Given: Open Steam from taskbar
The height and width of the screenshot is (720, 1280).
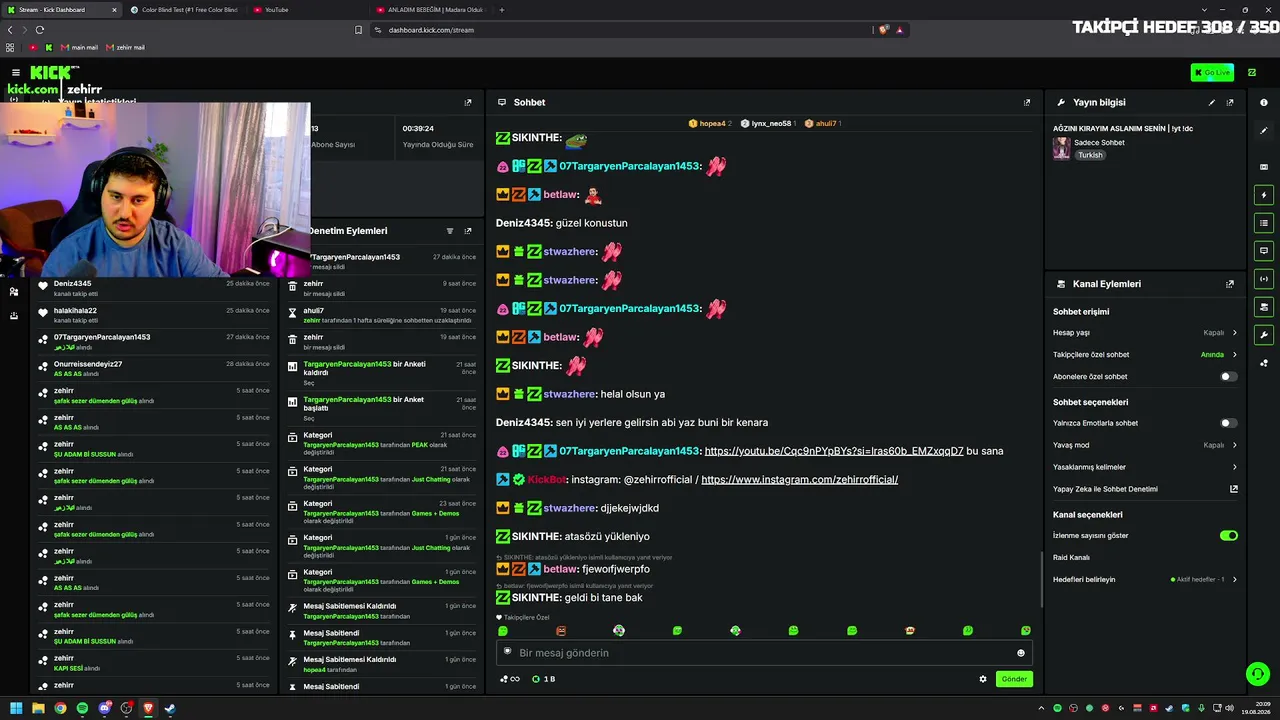Looking at the screenshot, I should coord(170,709).
